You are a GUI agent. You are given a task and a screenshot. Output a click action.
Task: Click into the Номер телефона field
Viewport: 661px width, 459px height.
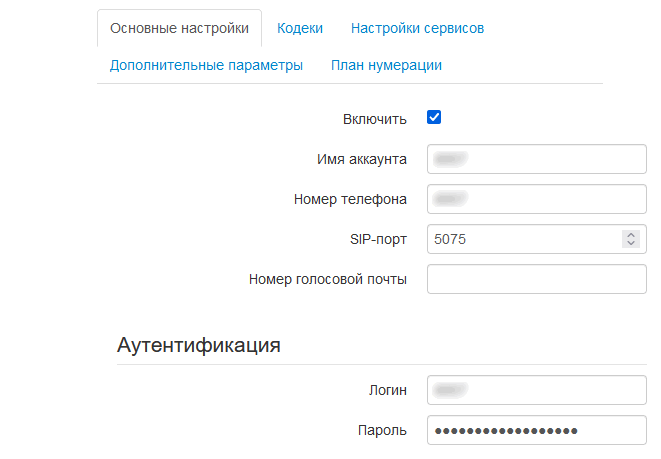coord(537,199)
